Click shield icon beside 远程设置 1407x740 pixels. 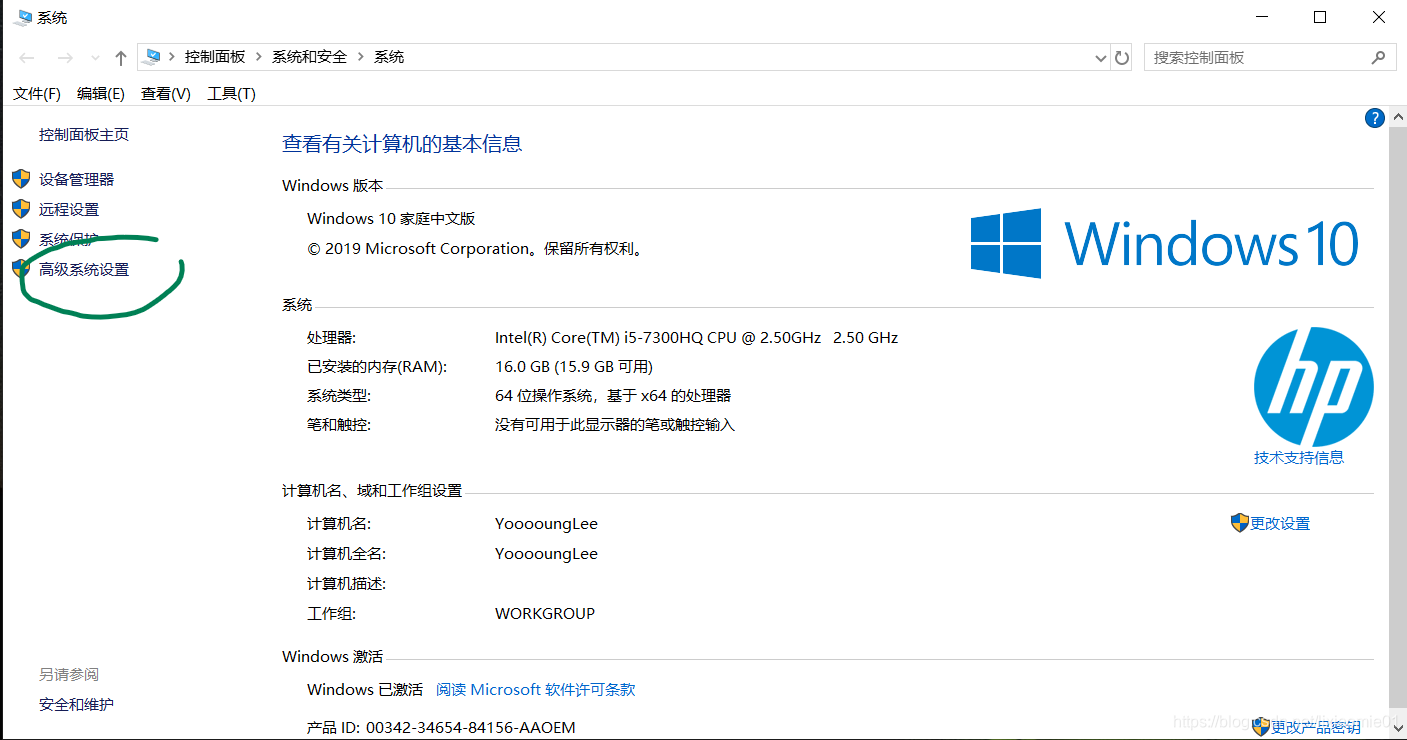(x=21, y=209)
